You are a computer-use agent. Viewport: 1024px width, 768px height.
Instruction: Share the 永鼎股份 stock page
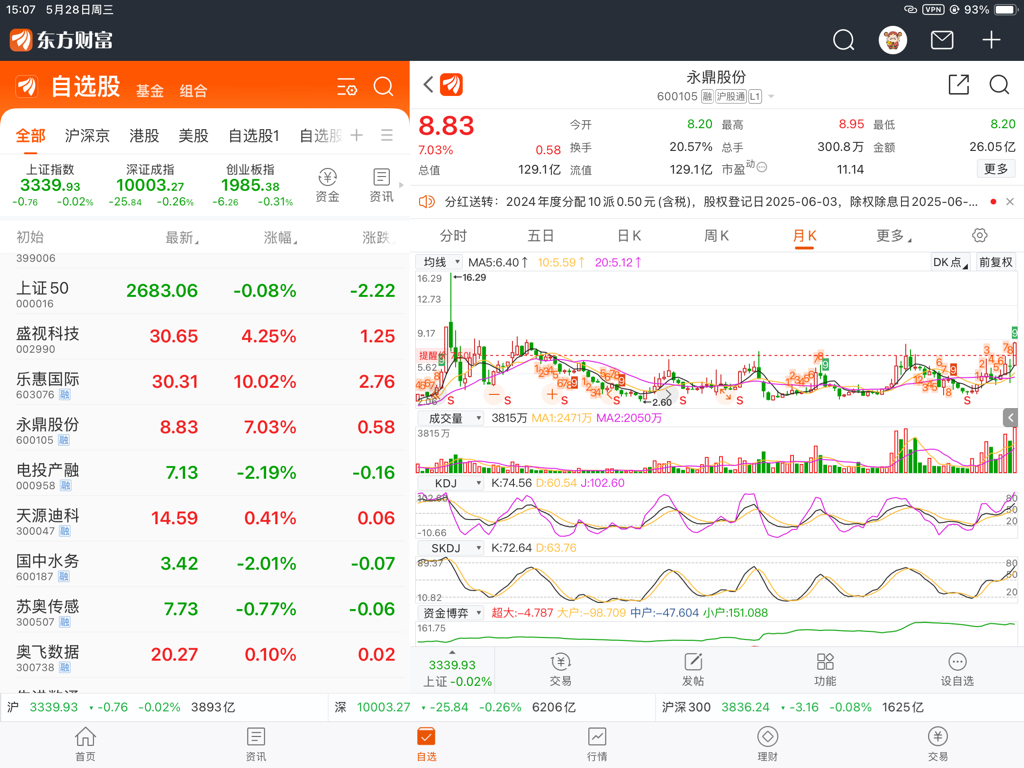click(959, 84)
